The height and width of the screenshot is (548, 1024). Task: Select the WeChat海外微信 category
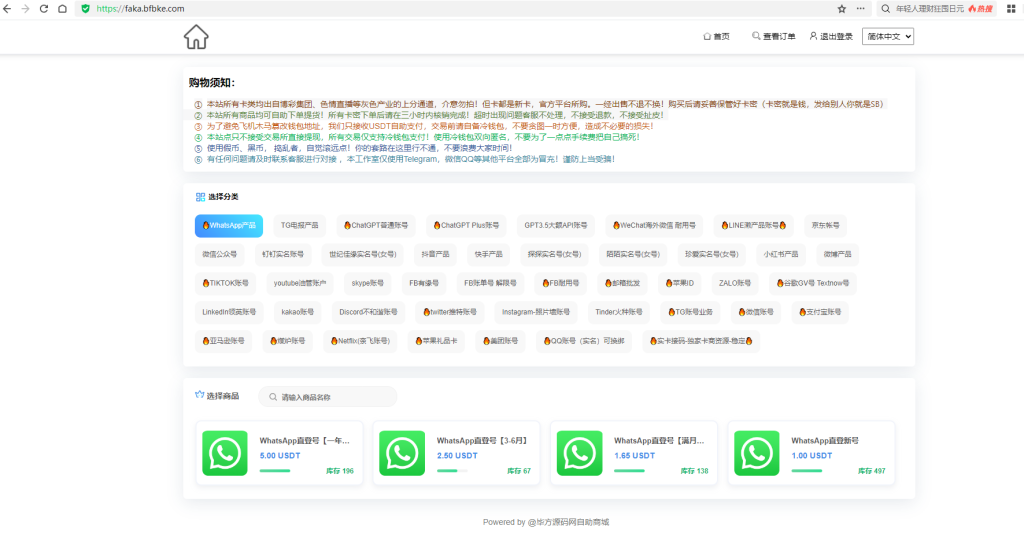(x=654, y=225)
